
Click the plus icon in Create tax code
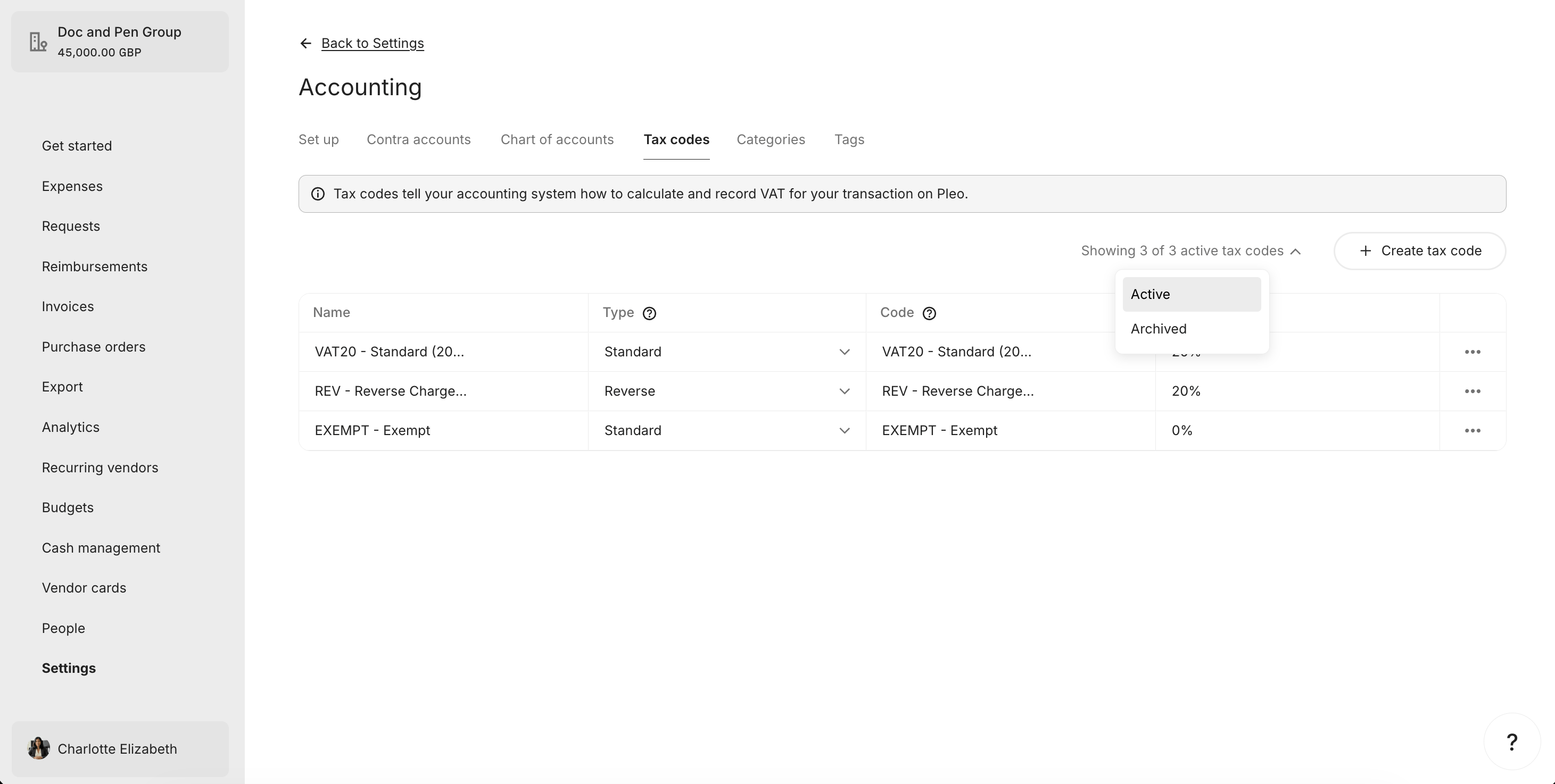pyautogui.click(x=1365, y=251)
